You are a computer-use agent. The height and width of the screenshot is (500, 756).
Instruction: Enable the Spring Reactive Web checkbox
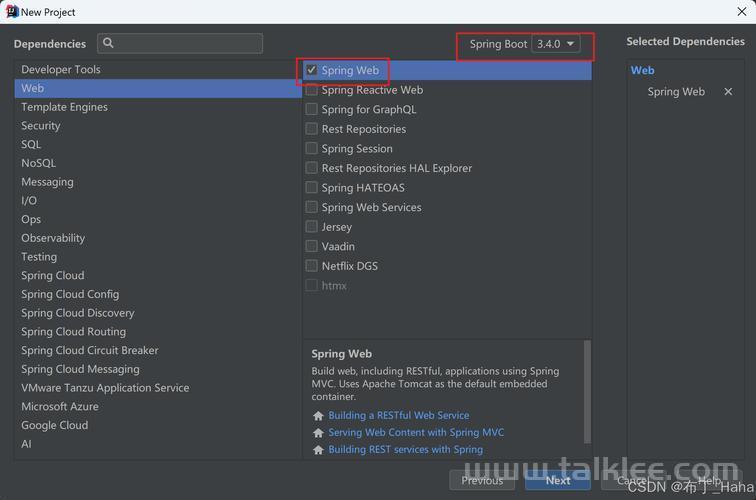pos(311,90)
